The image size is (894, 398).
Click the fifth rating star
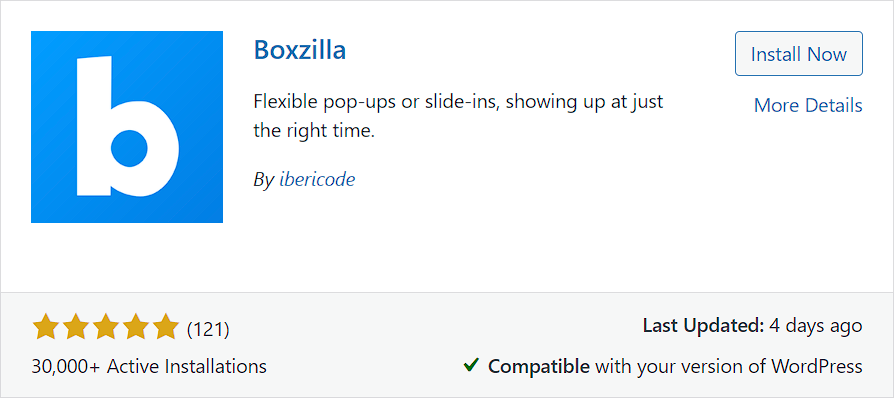pyautogui.click(x=167, y=327)
